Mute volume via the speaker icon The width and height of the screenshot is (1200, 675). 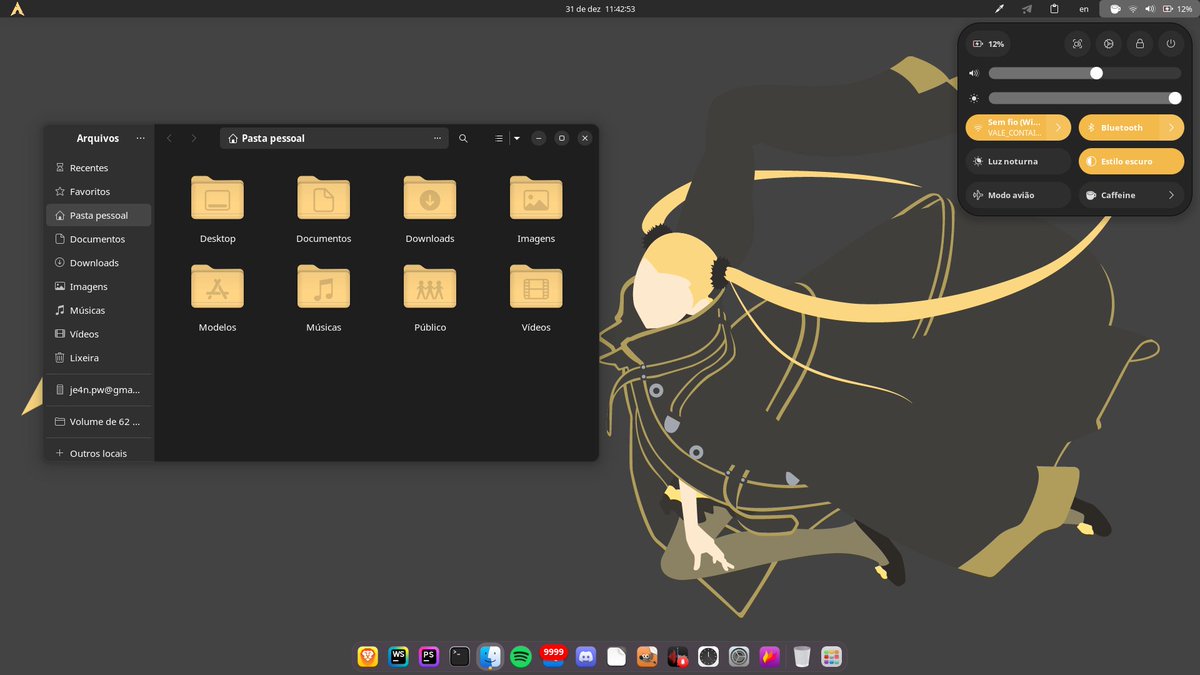coord(974,73)
